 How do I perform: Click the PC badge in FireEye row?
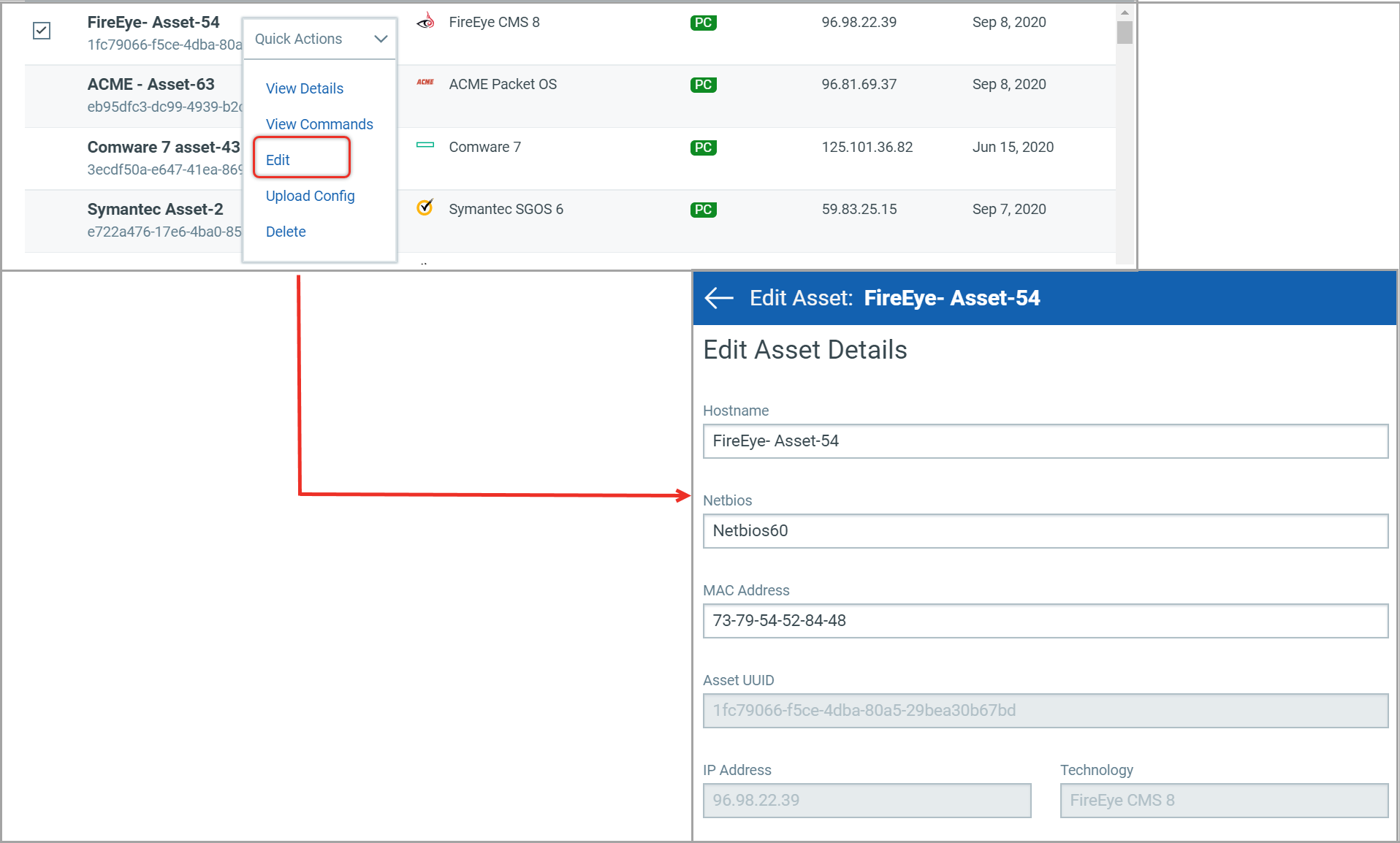click(703, 23)
